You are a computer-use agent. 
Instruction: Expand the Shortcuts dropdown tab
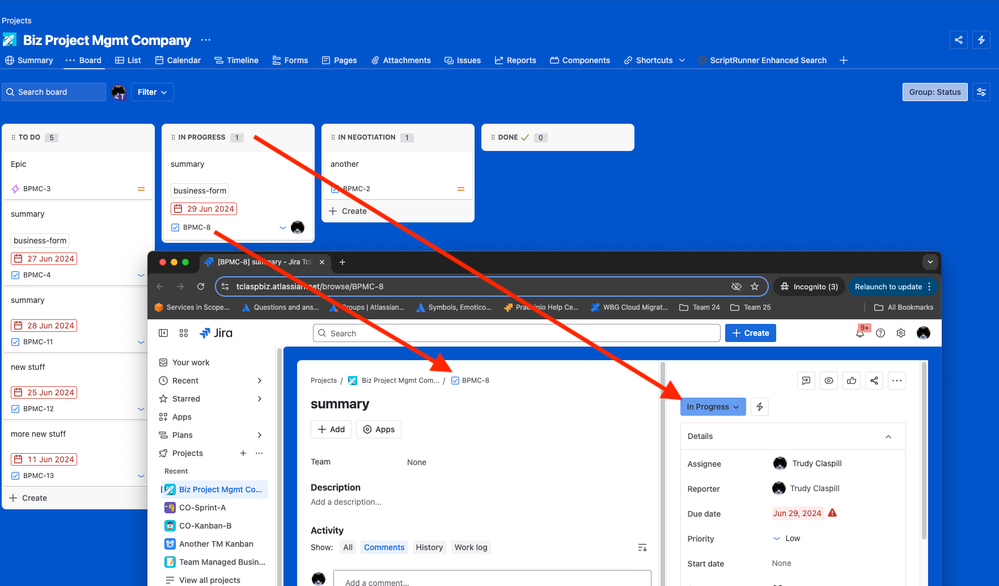pyautogui.click(x=654, y=60)
